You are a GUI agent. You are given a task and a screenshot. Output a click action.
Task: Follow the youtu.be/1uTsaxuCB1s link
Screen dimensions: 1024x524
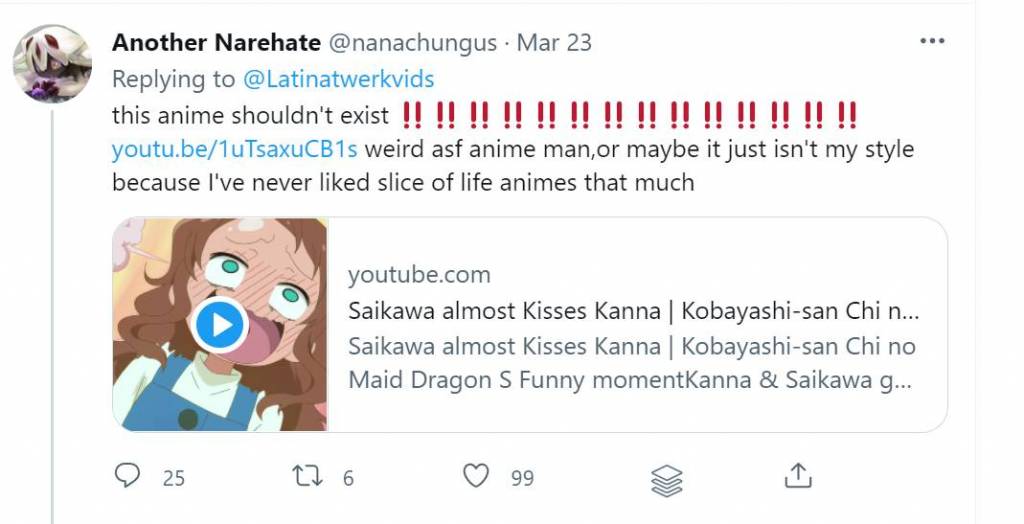point(234,150)
